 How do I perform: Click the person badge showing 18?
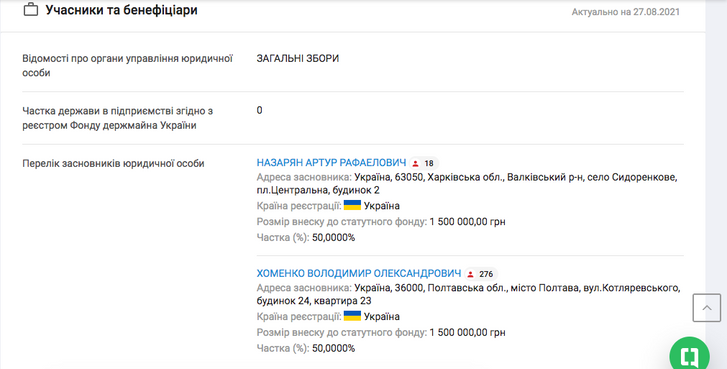423,163
